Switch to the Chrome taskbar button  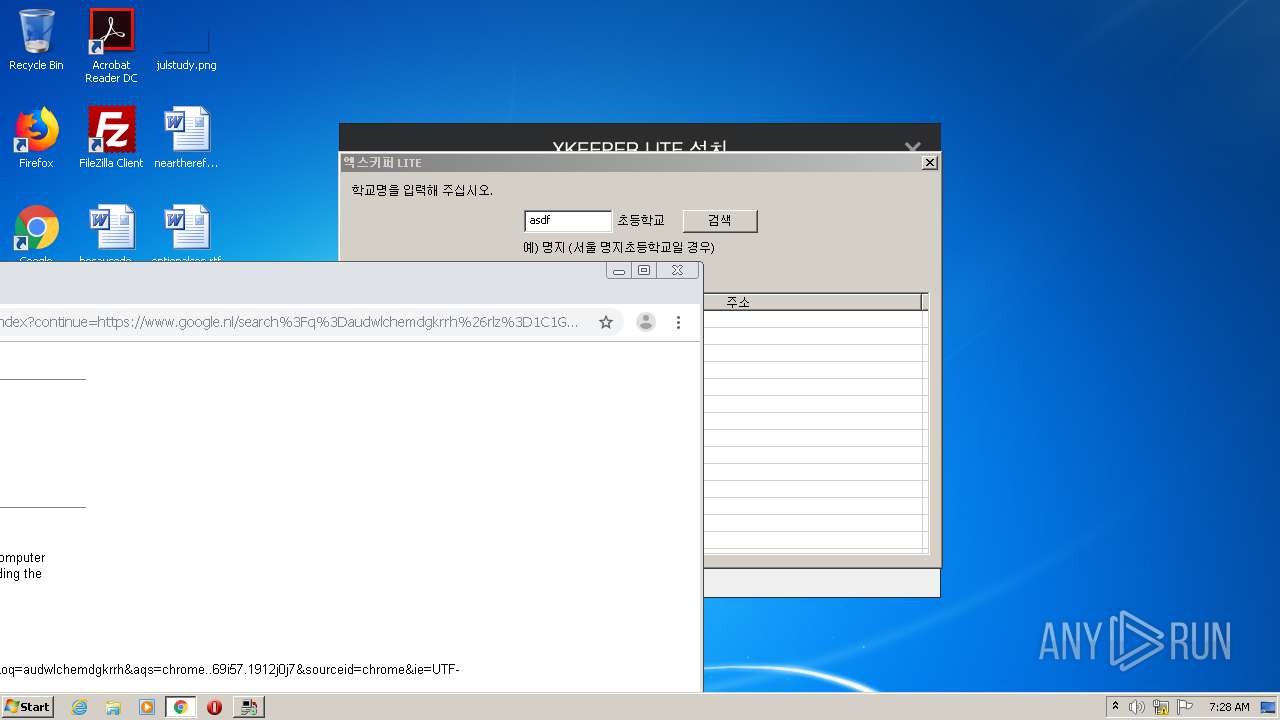click(x=181, y=707)
